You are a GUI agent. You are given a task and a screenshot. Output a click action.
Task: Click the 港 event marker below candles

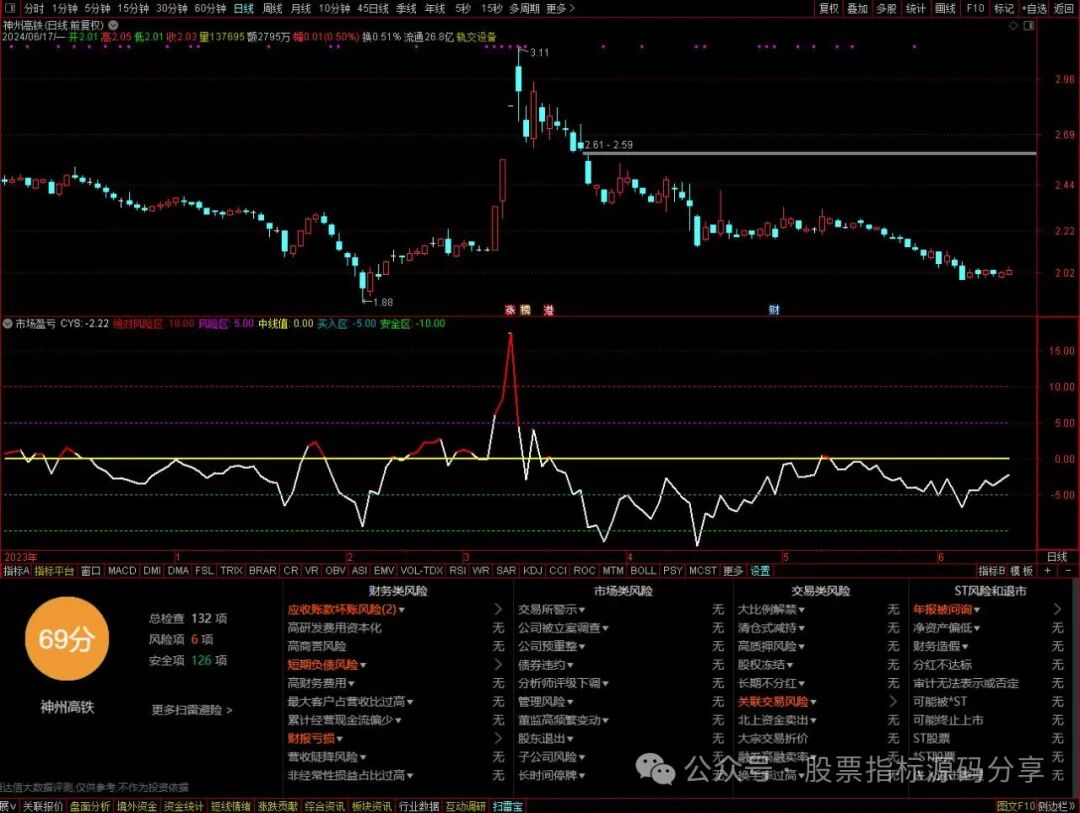pos(548,310)
